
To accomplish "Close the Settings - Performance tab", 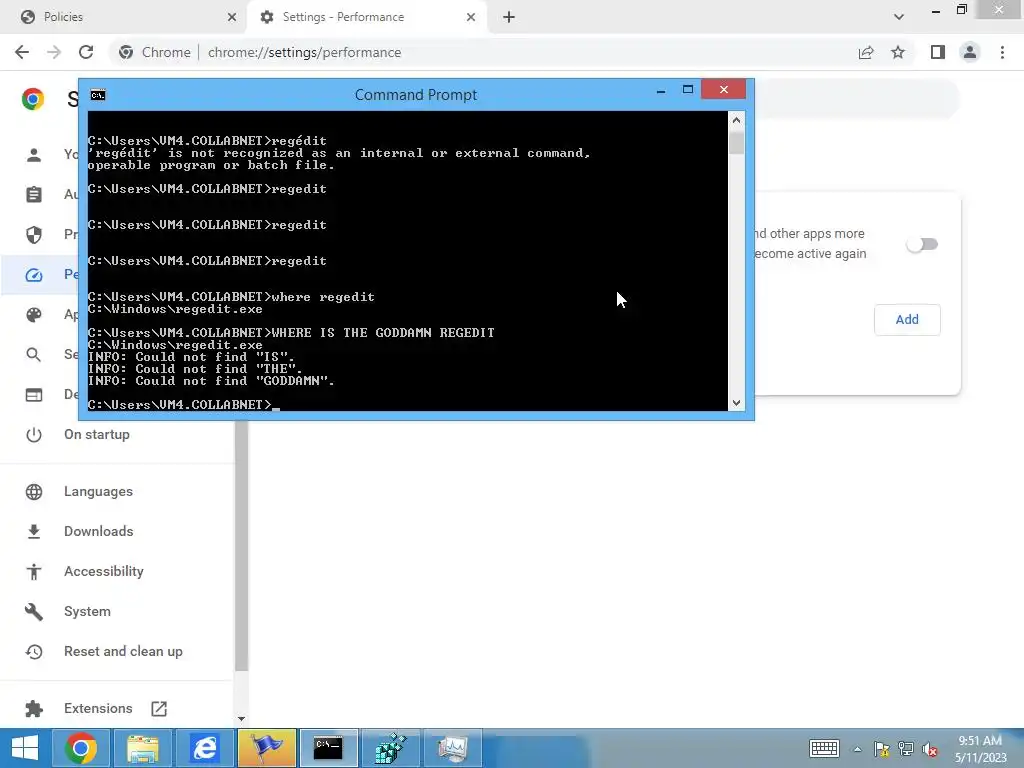I will tap(471, 17).
